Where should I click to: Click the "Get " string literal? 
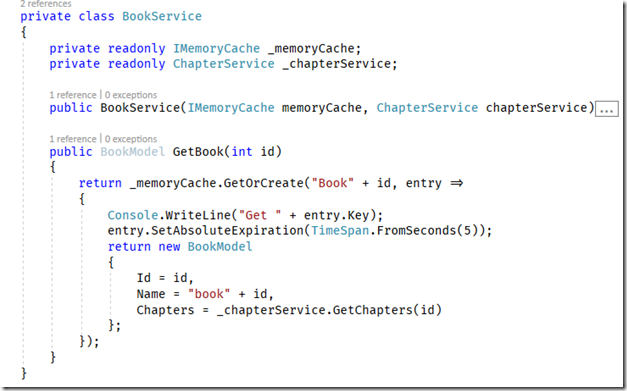[260, 215]
